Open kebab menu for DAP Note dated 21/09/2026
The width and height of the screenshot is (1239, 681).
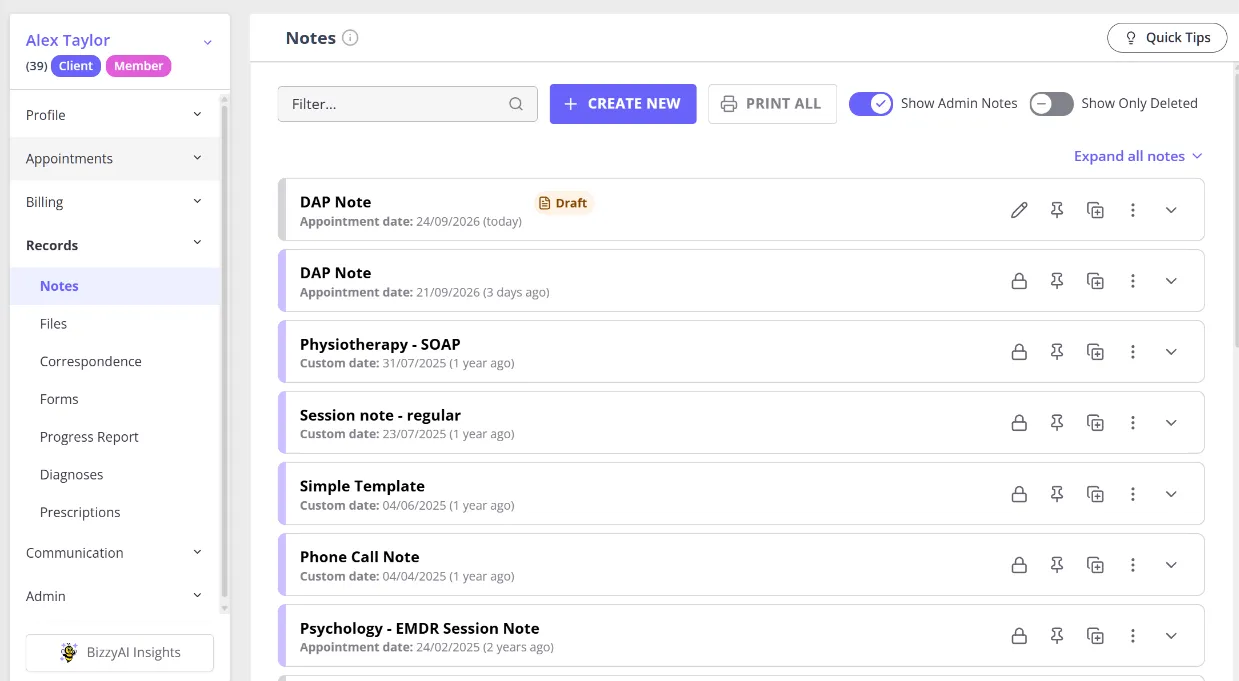click(1133, 281)
